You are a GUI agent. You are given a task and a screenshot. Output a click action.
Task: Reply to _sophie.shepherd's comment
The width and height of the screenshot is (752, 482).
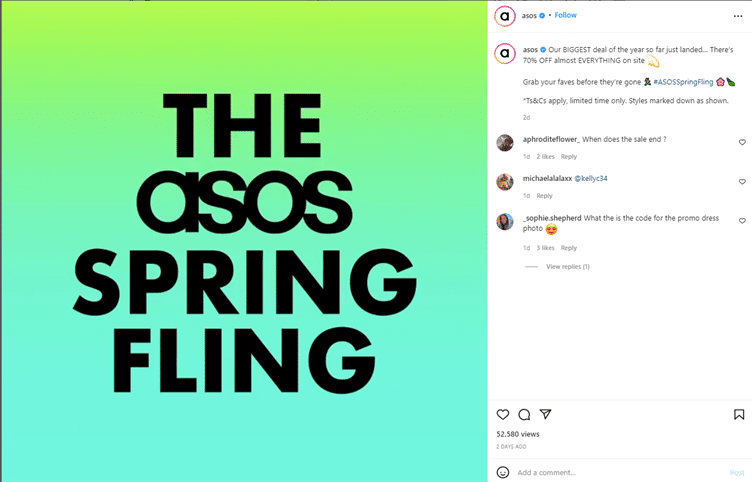coord(569,248)
